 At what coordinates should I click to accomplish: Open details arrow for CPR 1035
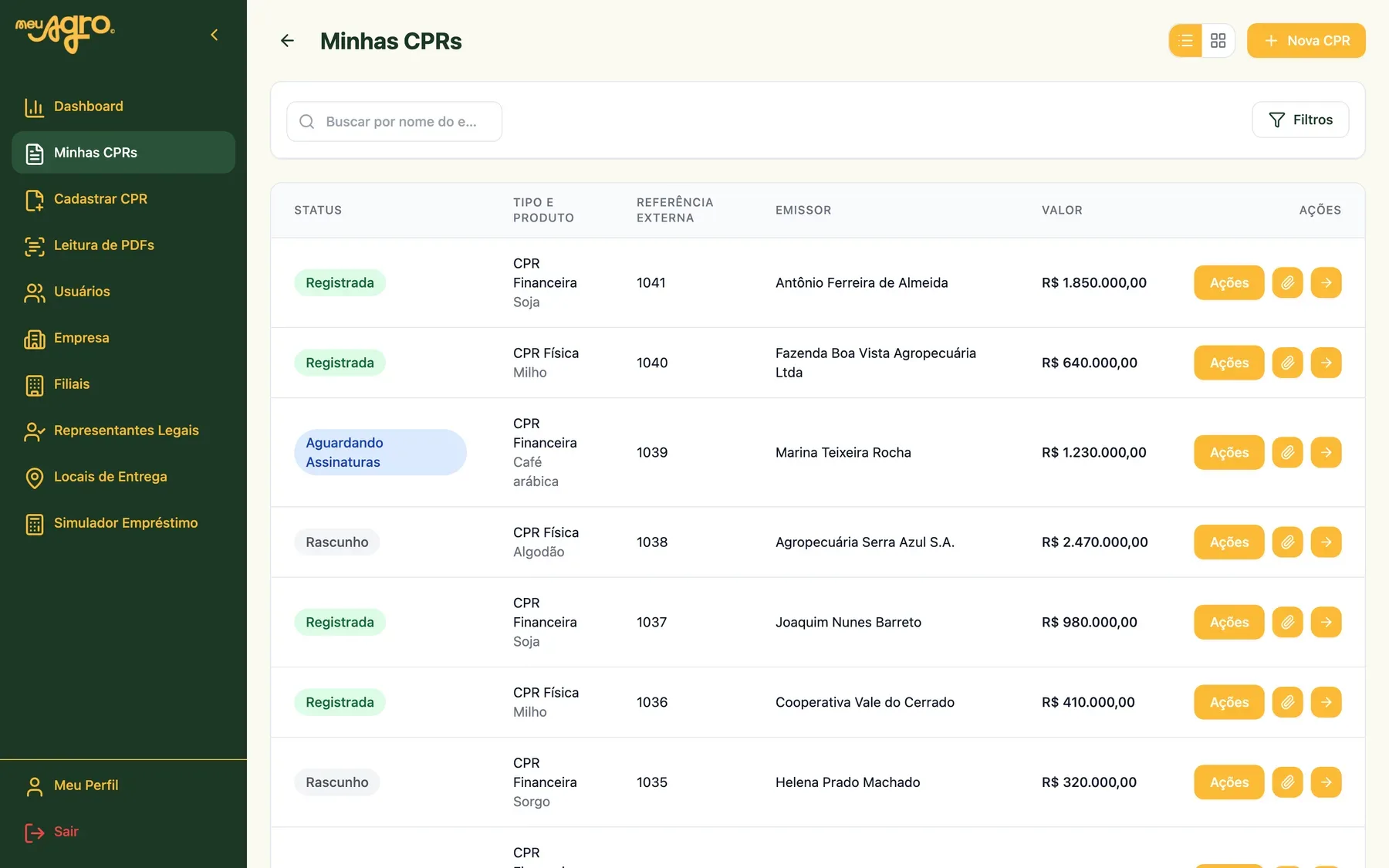[1326, 782]
